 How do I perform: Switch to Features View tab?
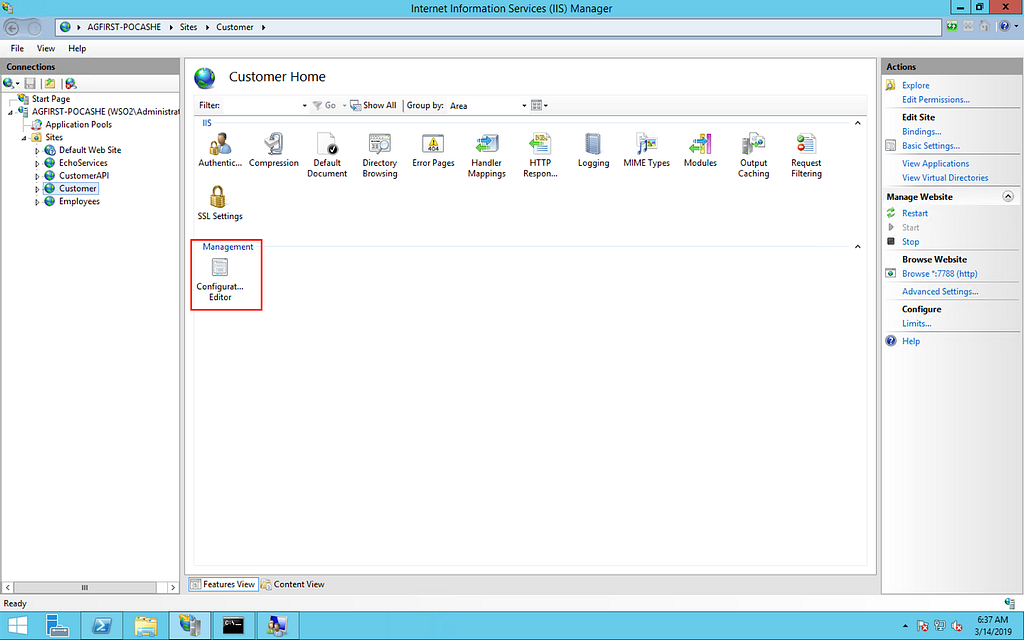tap(223, 584)
